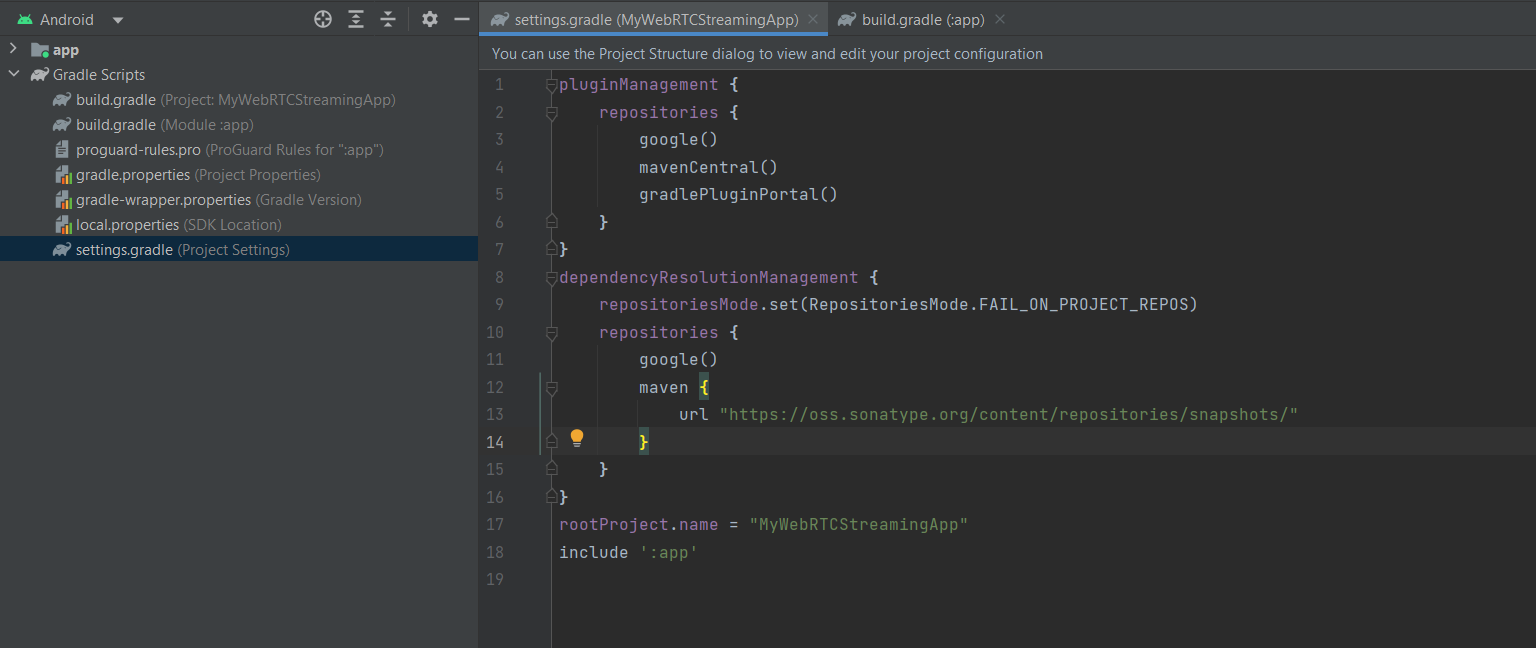1536x648 pixels.
Task: Collapse the repositories fold marker on line 10
Action: (x=551, y=333)
